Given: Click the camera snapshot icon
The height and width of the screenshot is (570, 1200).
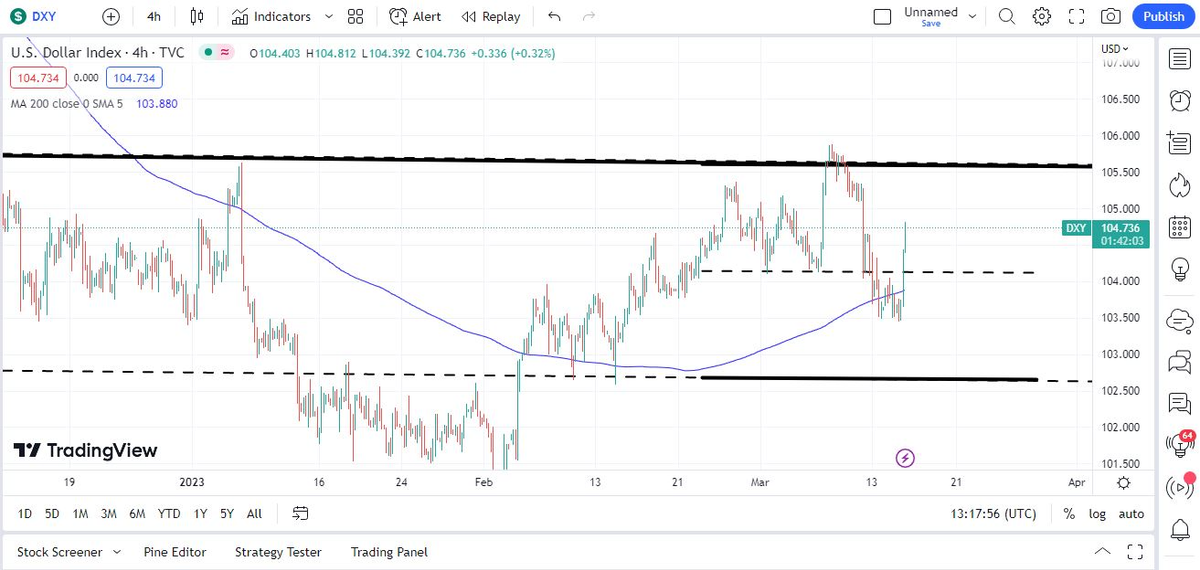Looking at the screenshot, I should pos(1111,16).
